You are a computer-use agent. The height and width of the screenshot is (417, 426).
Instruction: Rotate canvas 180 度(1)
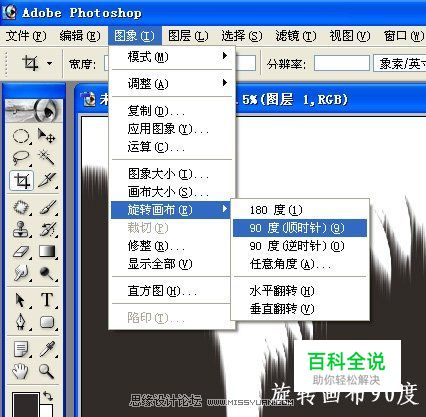[300, 210]
